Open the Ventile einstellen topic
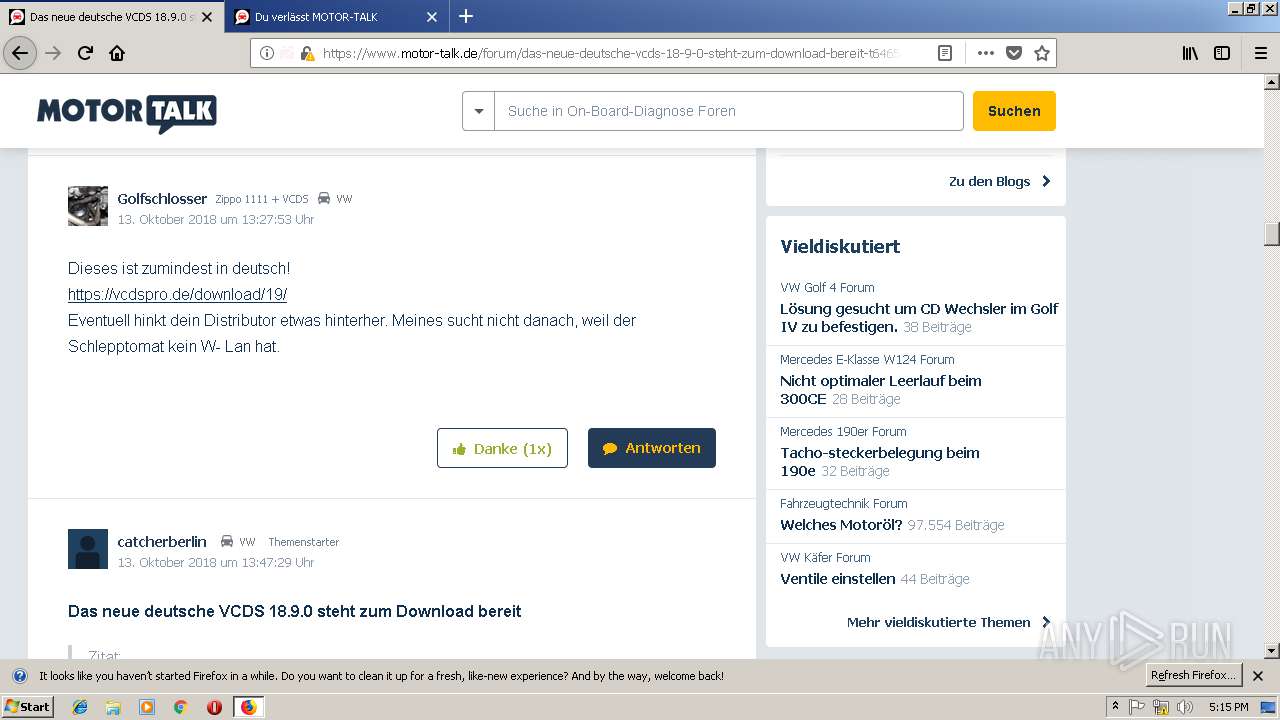Viewport: 1280px width, 720px height. point(837,579)
